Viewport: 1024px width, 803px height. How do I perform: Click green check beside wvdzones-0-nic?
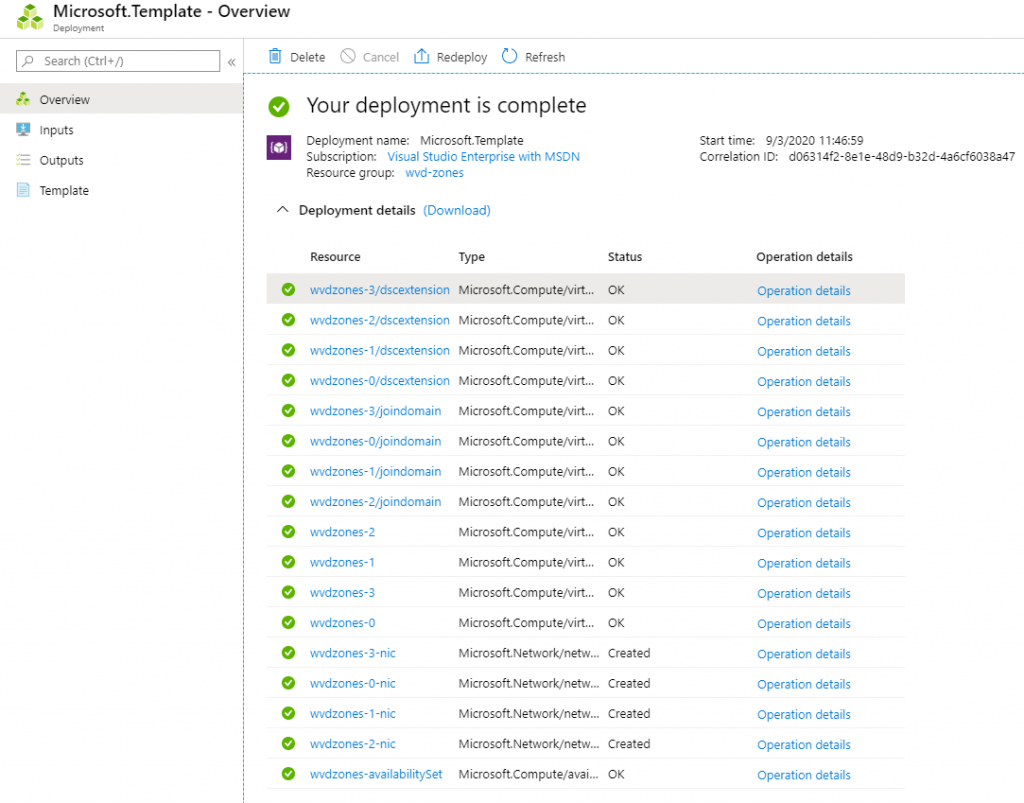coord(288,683)
